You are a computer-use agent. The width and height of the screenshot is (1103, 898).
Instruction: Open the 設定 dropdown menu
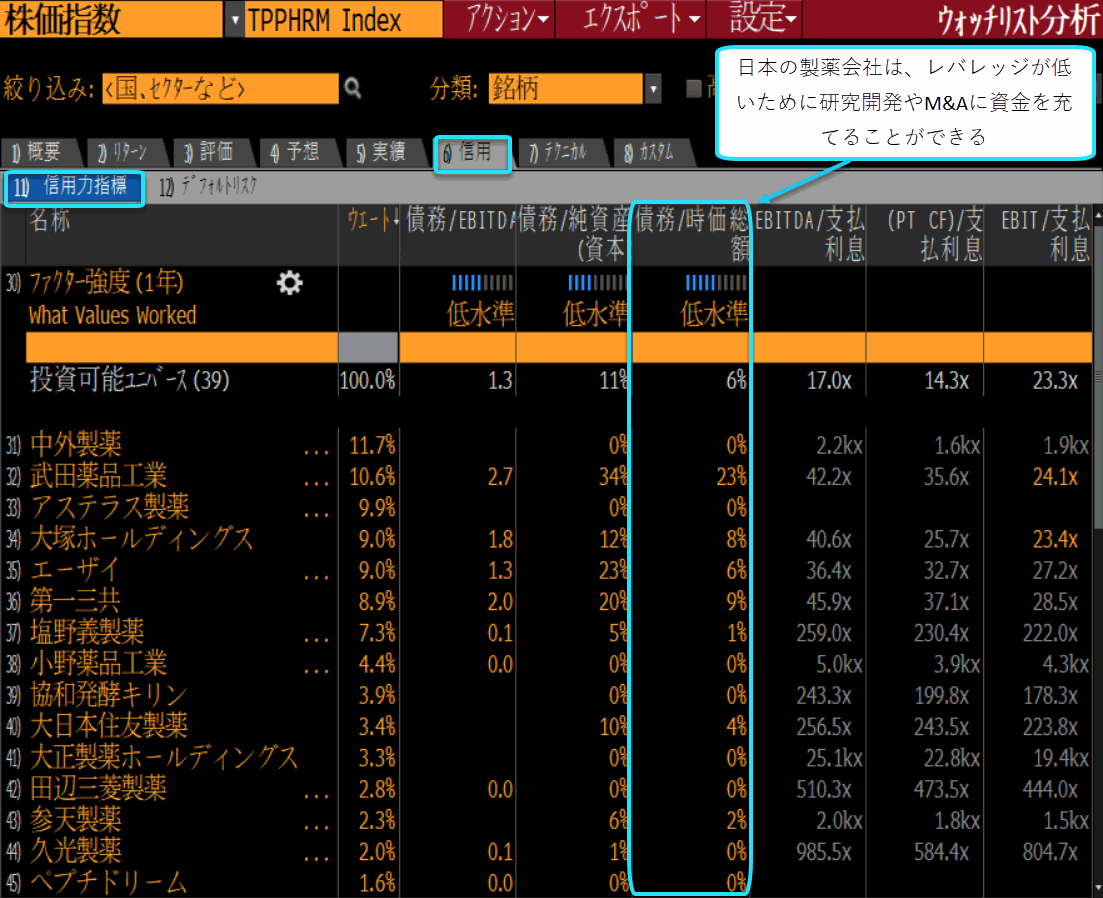click(755, 19)
